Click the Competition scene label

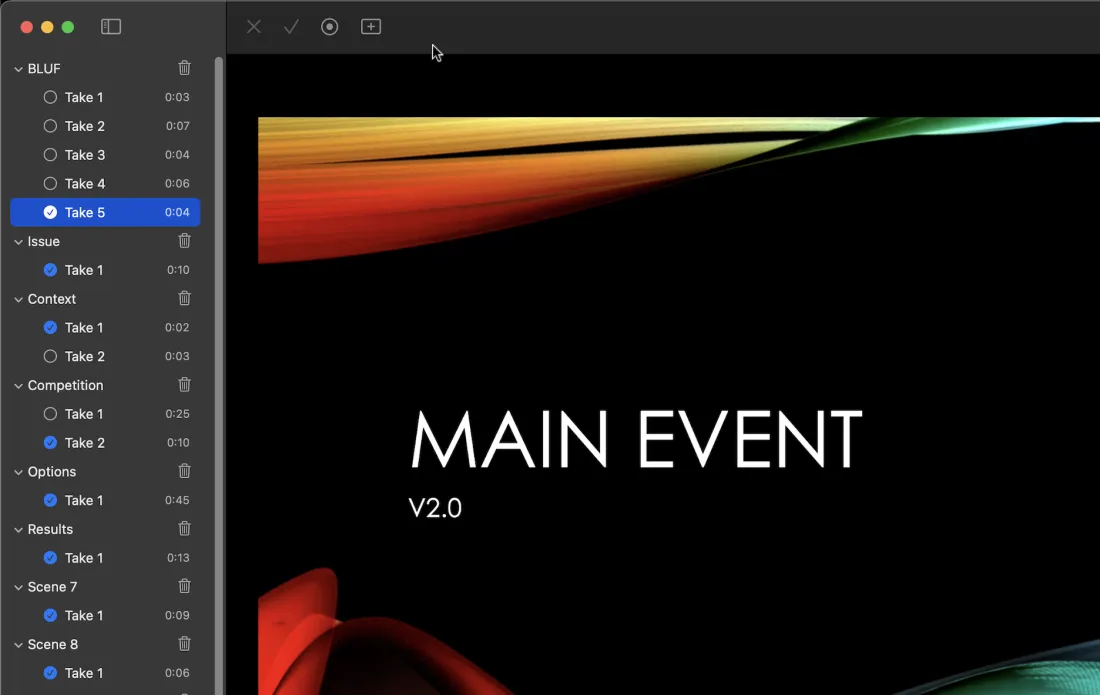point(65,385)
